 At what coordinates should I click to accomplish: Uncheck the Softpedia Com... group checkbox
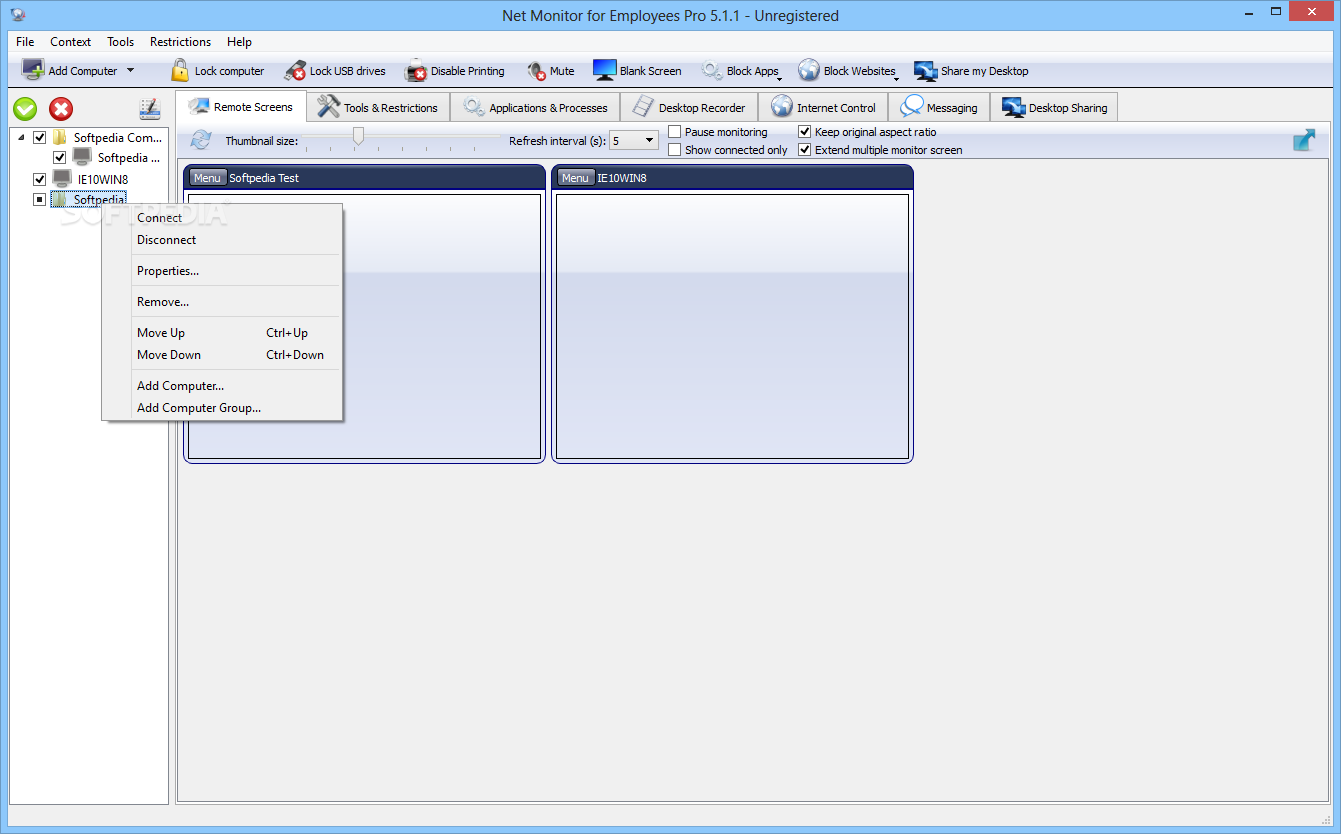(40, 138)
